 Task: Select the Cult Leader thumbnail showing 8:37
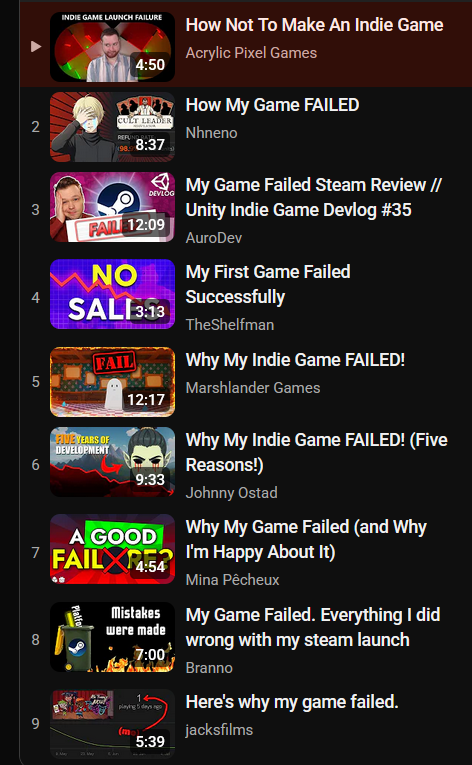112,127
